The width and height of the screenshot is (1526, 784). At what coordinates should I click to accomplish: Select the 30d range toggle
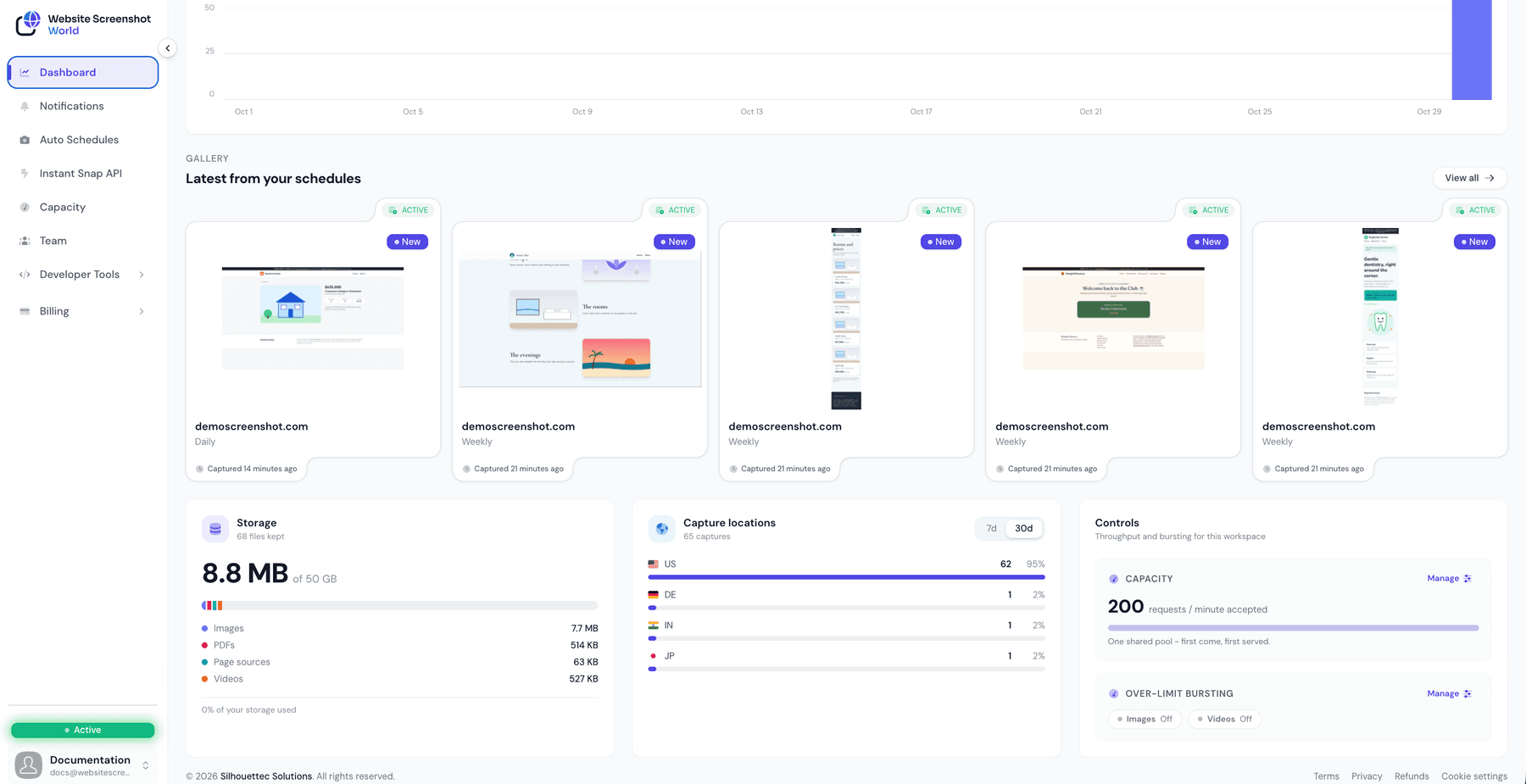[1024, 529]
